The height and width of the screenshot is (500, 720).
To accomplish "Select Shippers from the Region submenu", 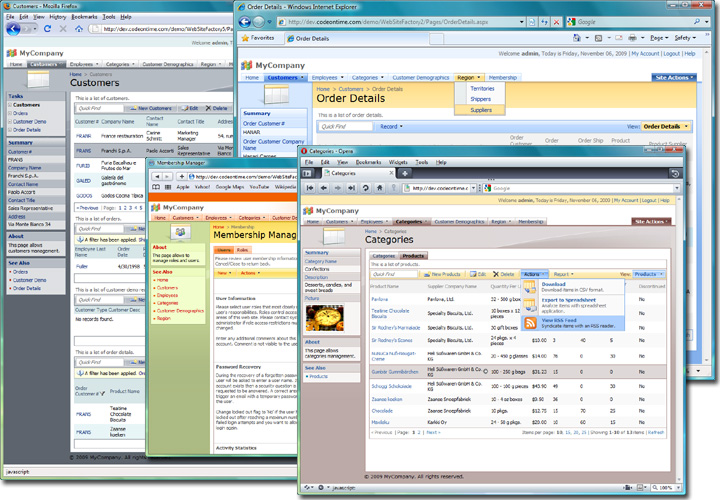I will click(x=480, y=99).
